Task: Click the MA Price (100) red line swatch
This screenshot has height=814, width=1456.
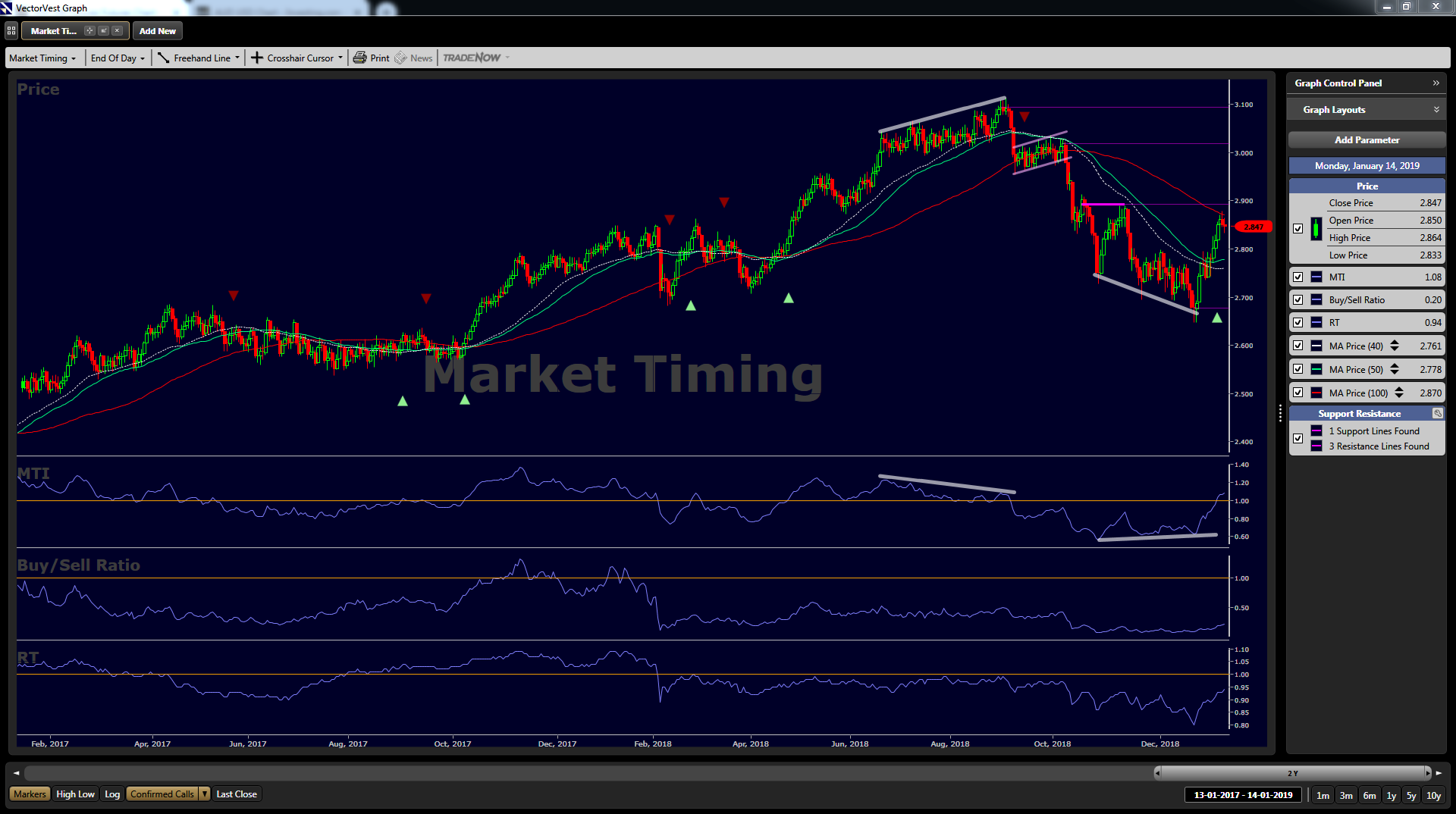Action: pyautogui.click(x=1316, y=393)
